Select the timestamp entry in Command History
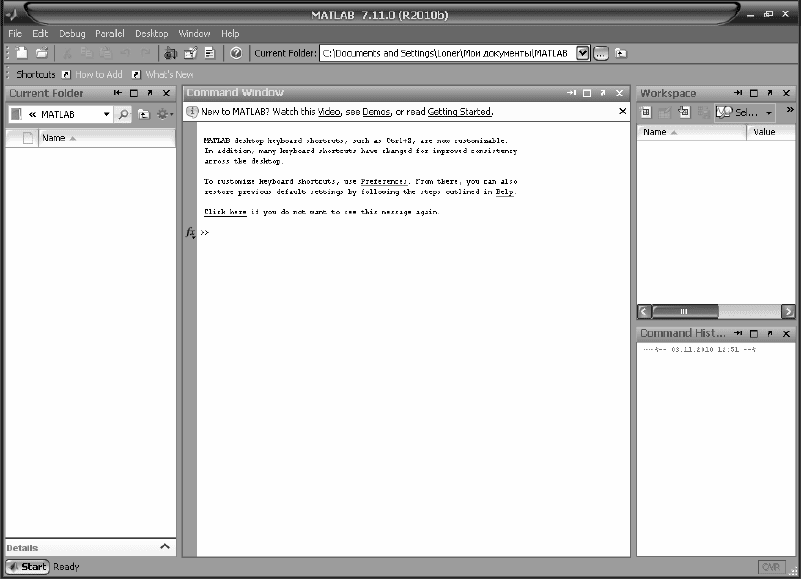 click(699, 350)
